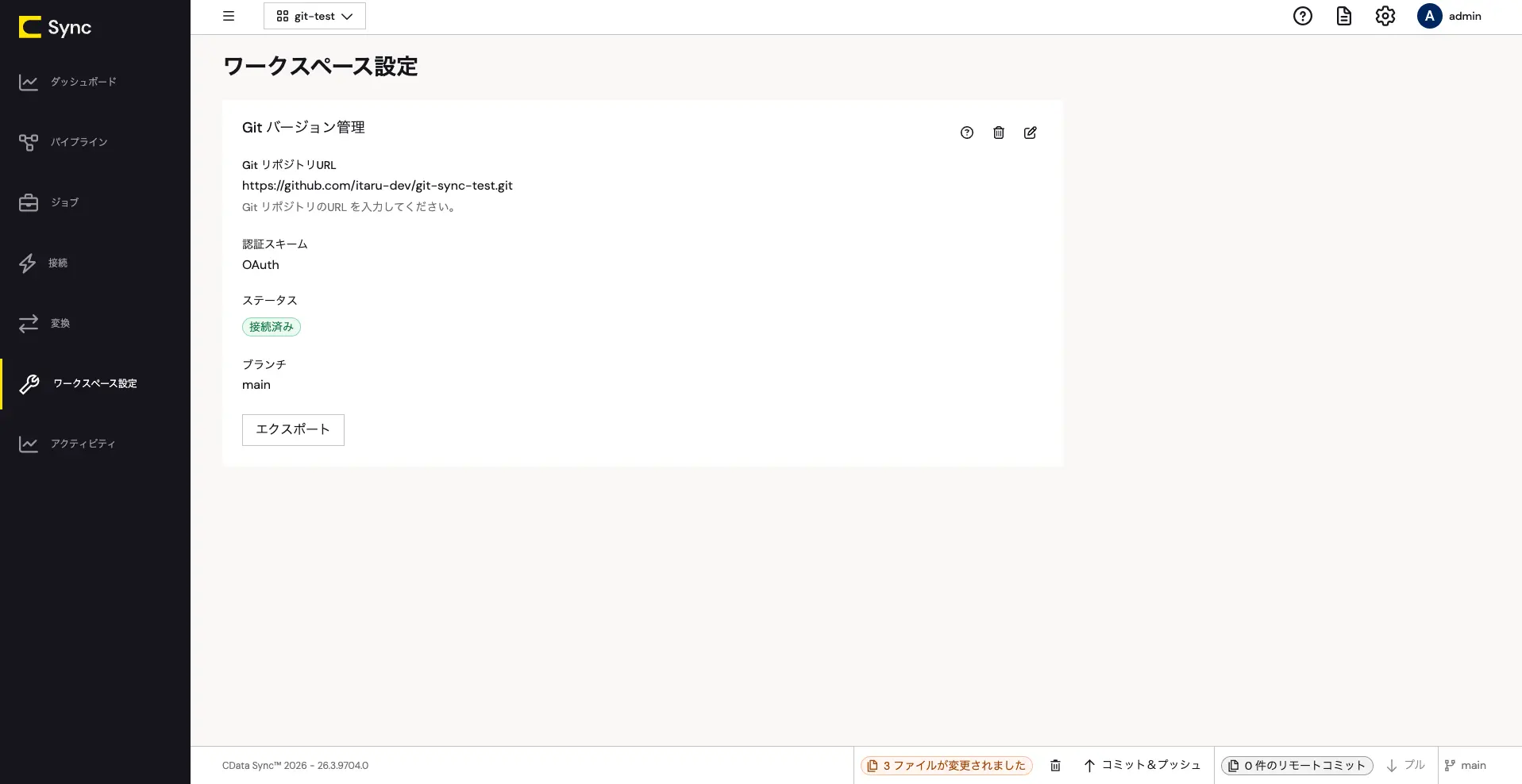Click コミット＆プッシュ button

point(1142,766)
